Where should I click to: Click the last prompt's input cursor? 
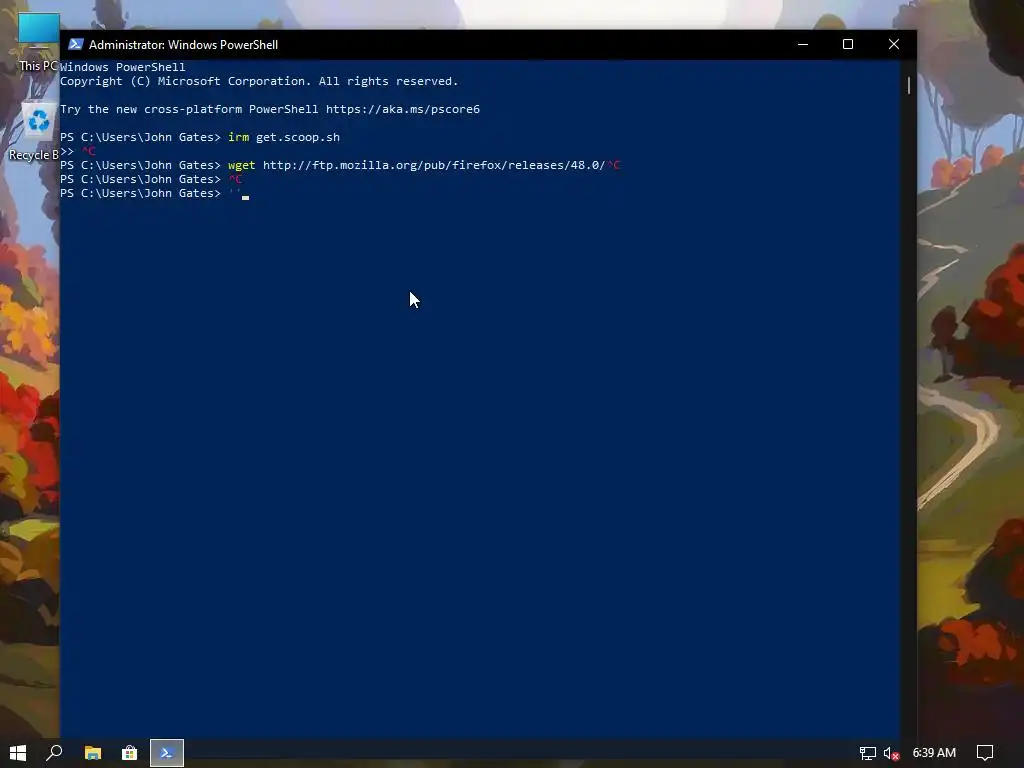coord(246,196)
